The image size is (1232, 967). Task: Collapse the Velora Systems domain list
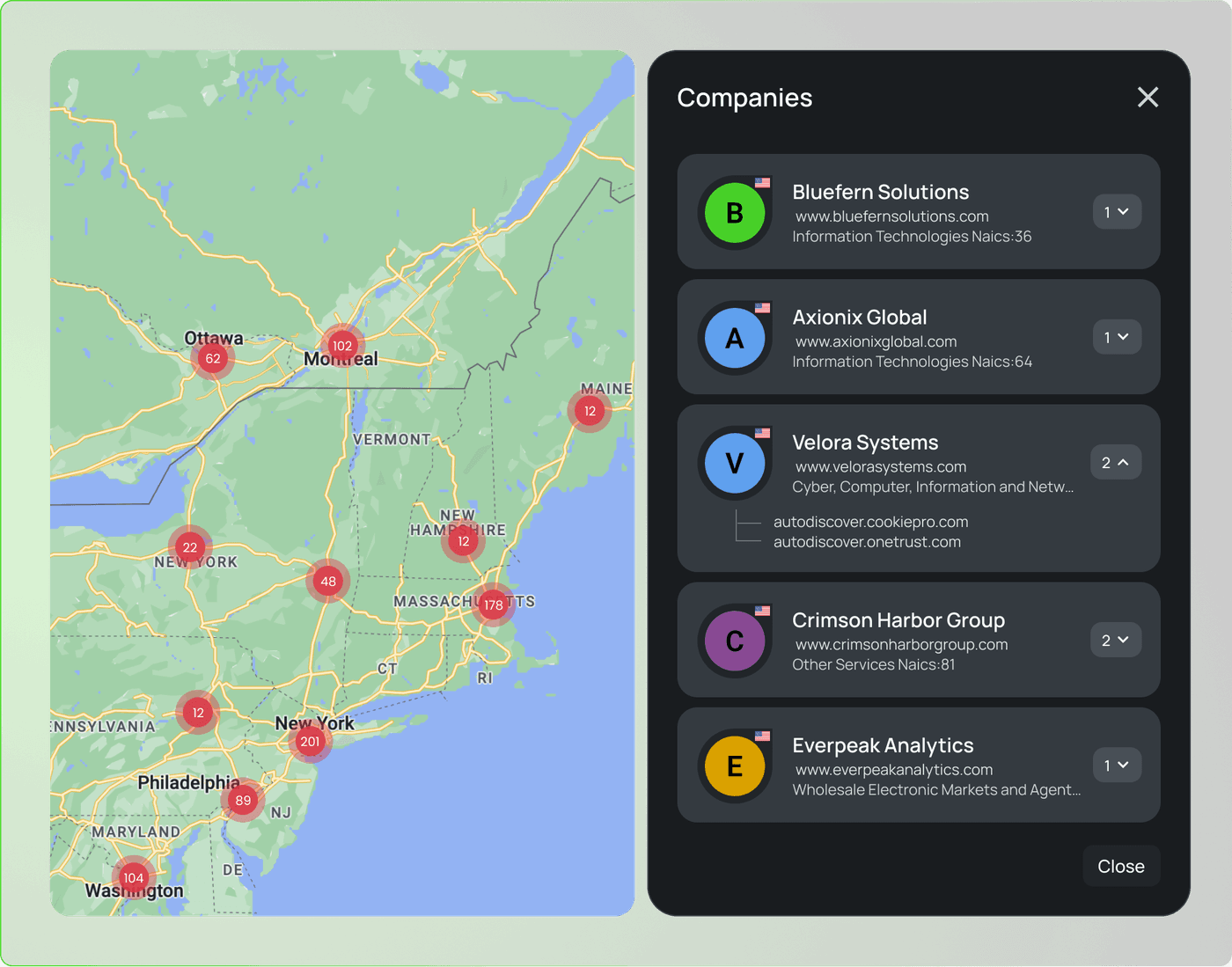1117,463
